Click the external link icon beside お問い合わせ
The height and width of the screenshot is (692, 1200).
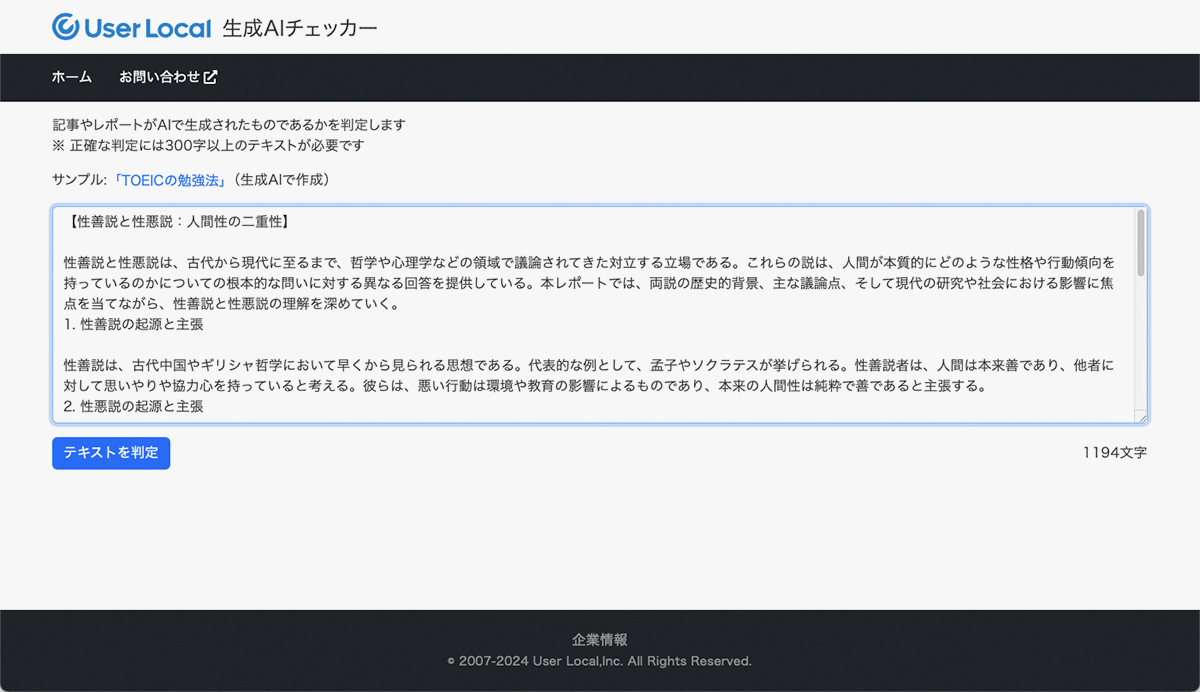coord(211,77)
